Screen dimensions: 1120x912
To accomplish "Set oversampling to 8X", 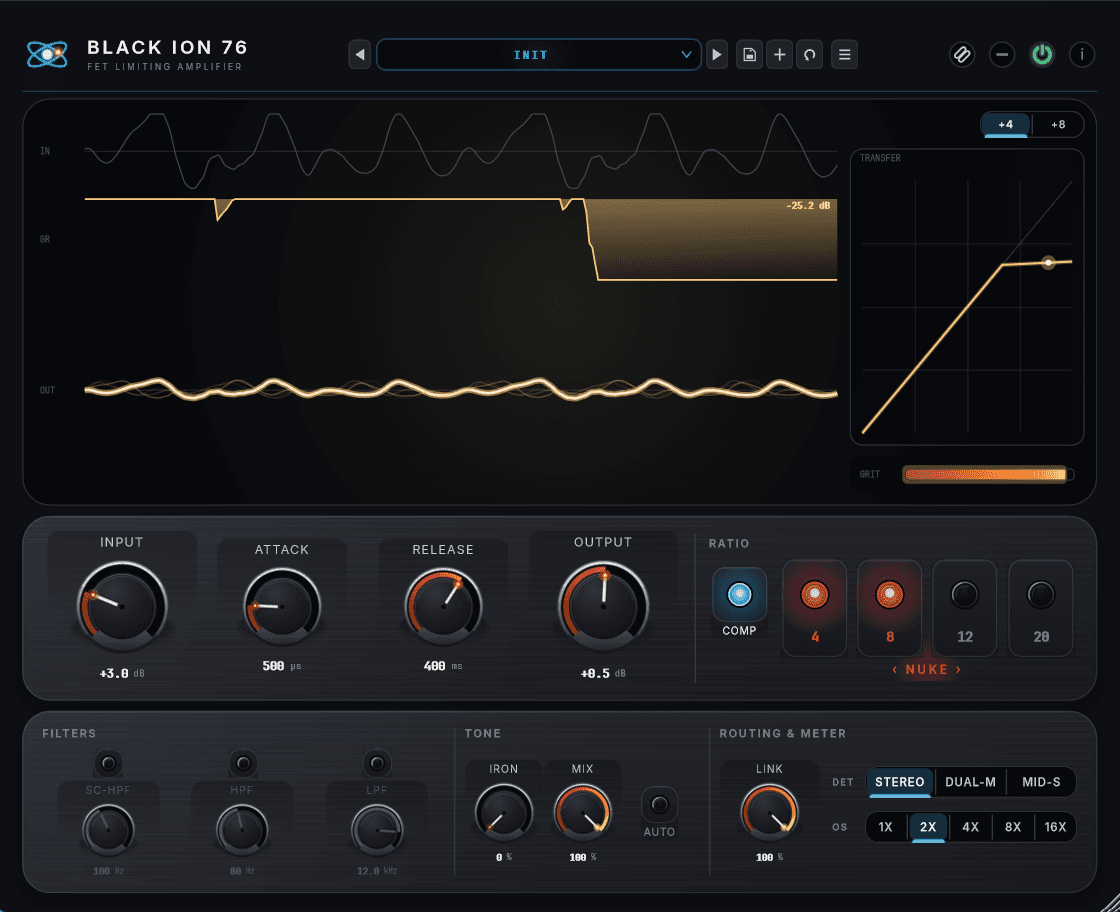I will pyautogui.click(x=1013, y=827).
